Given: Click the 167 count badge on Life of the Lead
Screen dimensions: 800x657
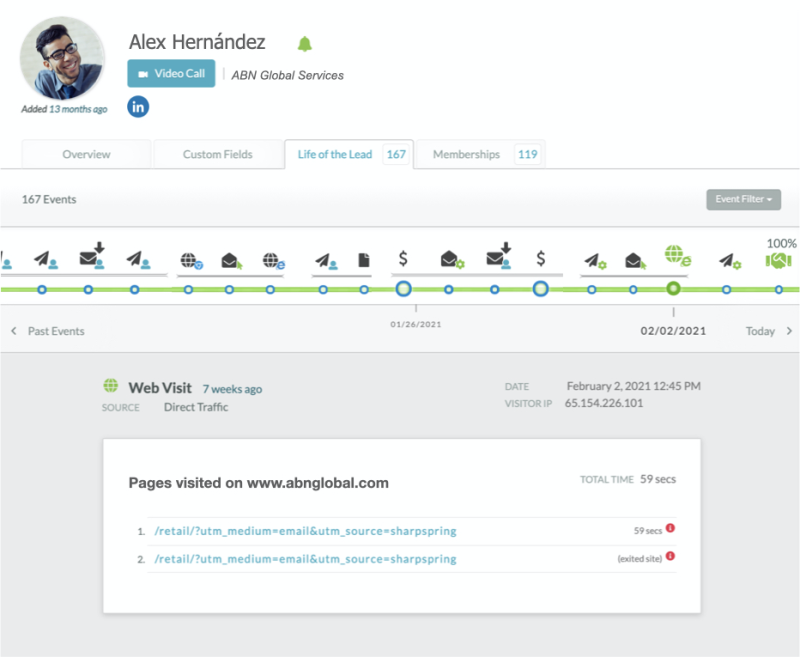Looking at the screenshot, I should tap(396, 154).
